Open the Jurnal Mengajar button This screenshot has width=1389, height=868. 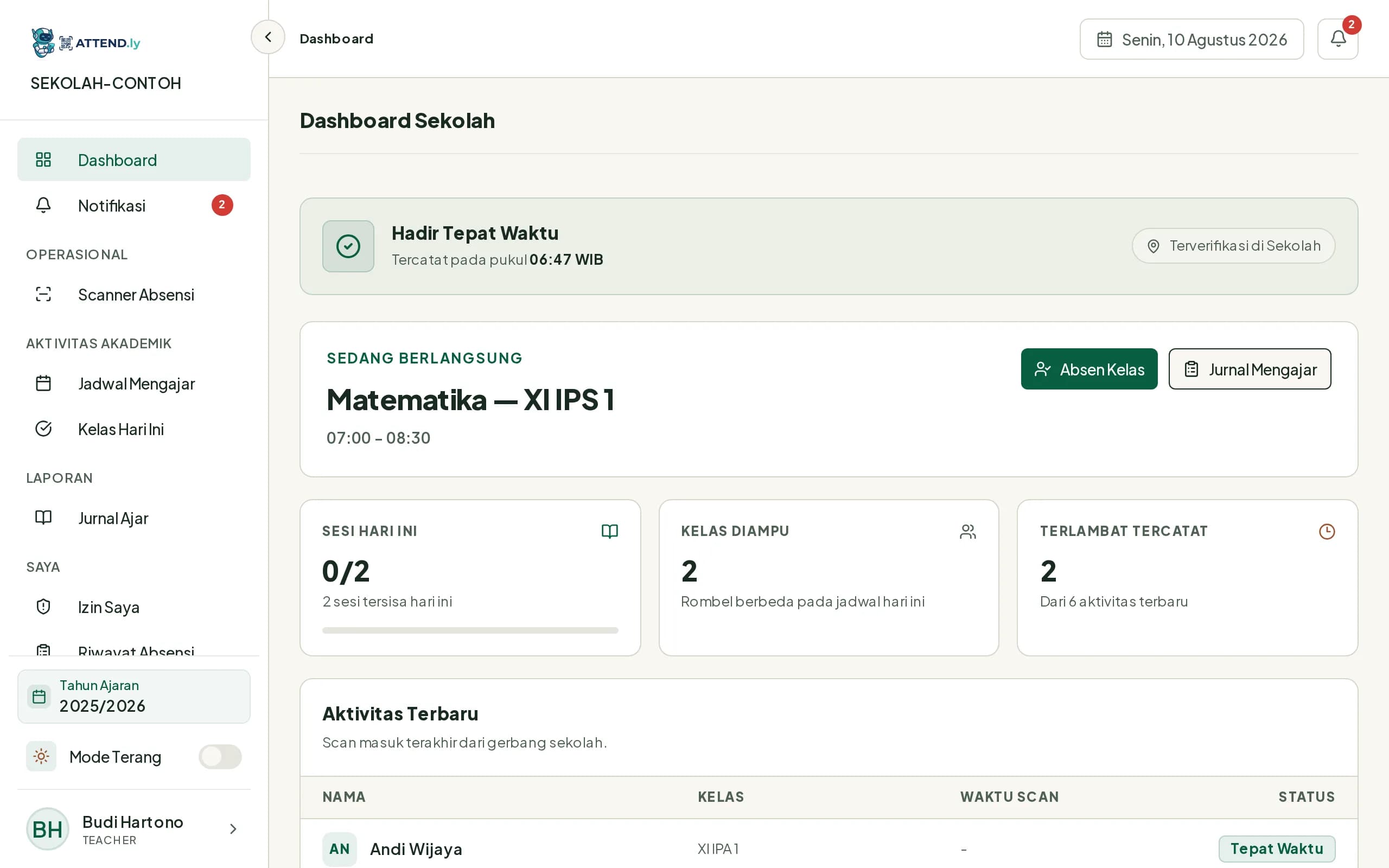pos(1250,369)
